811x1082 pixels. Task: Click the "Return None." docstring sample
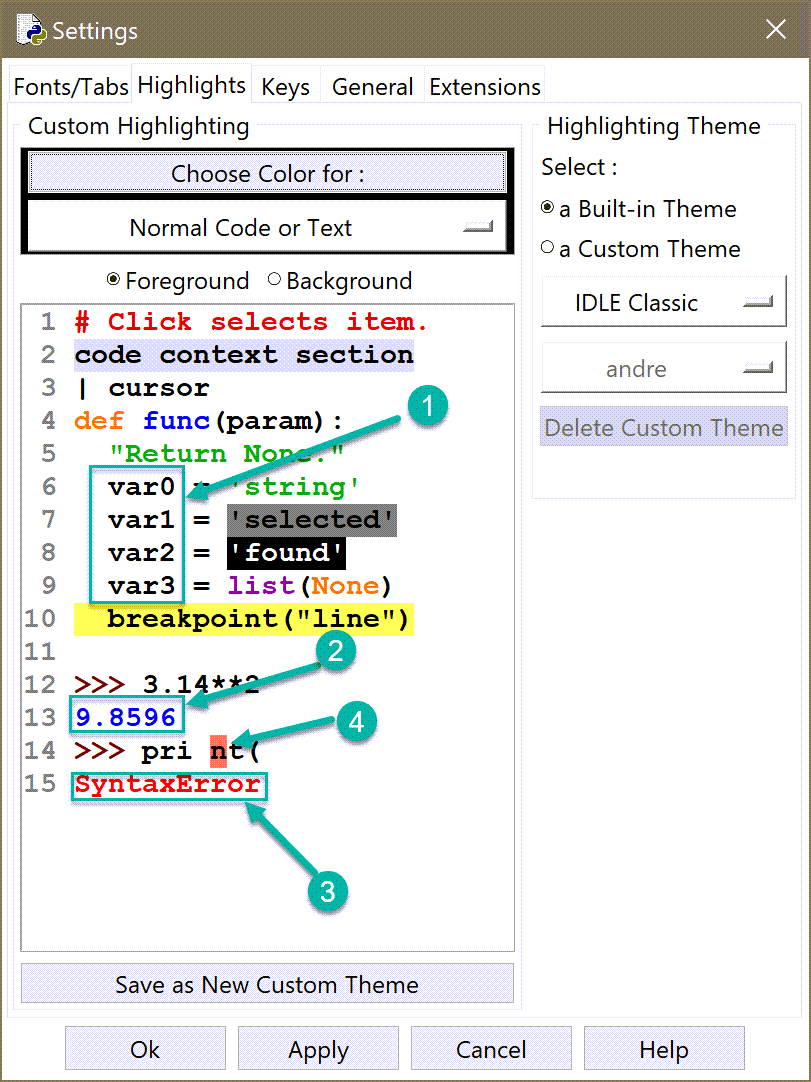226,454
